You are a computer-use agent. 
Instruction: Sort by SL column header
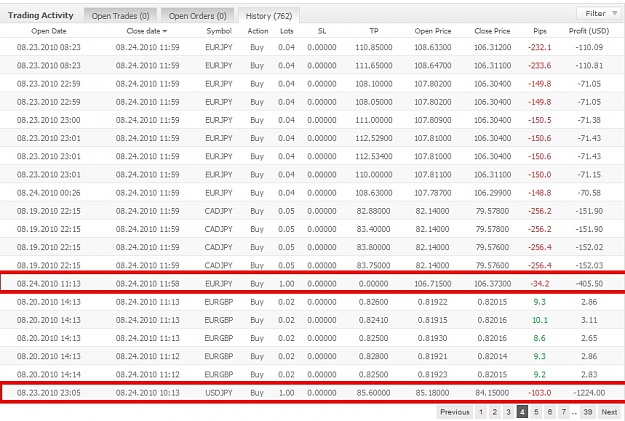322,31
